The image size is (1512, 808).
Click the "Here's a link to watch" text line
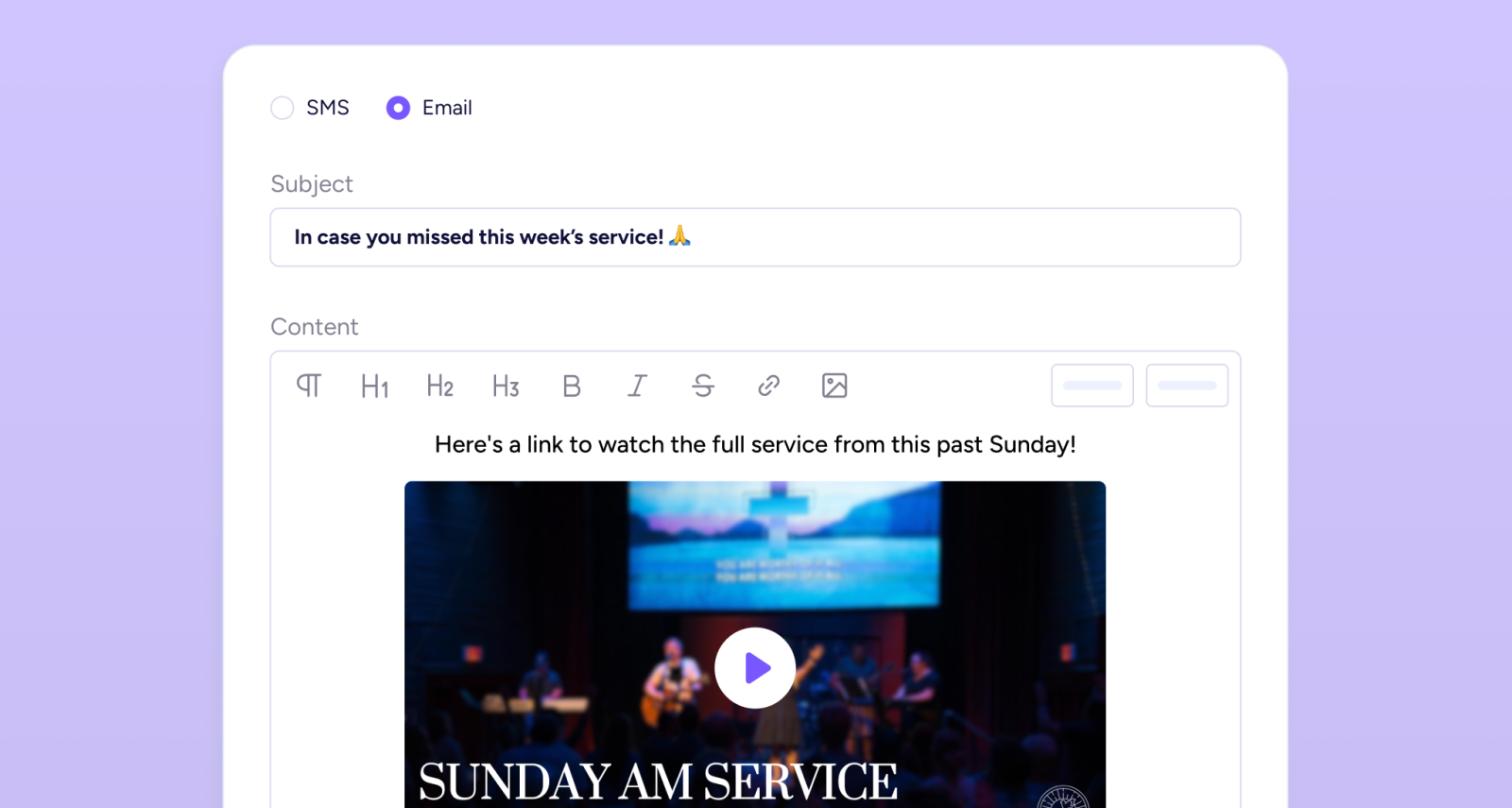(x=754, y=444)
